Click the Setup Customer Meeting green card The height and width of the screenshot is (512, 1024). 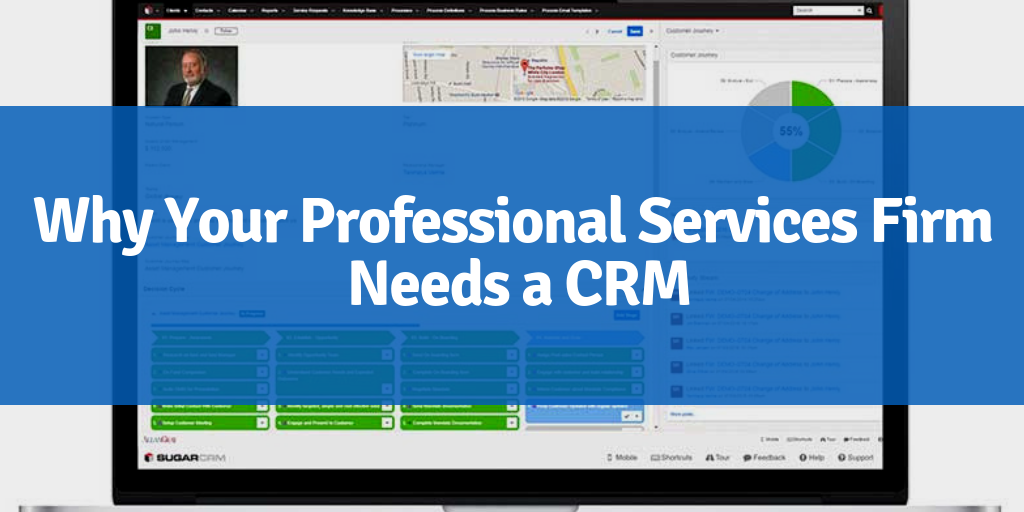pyautogui.click(x=210, y=423)
